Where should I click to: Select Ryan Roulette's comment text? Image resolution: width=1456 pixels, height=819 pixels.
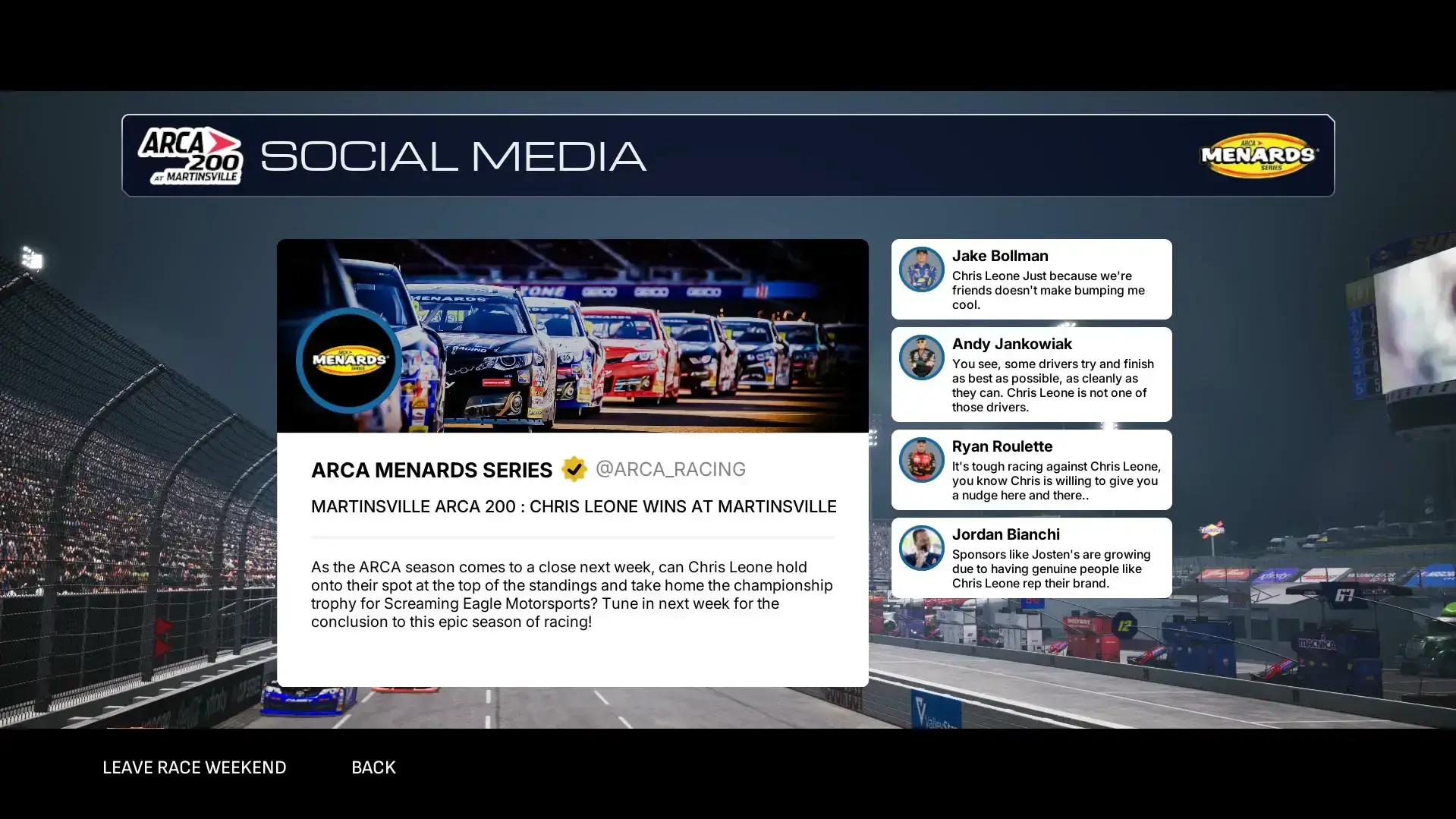click(1055, 480)
